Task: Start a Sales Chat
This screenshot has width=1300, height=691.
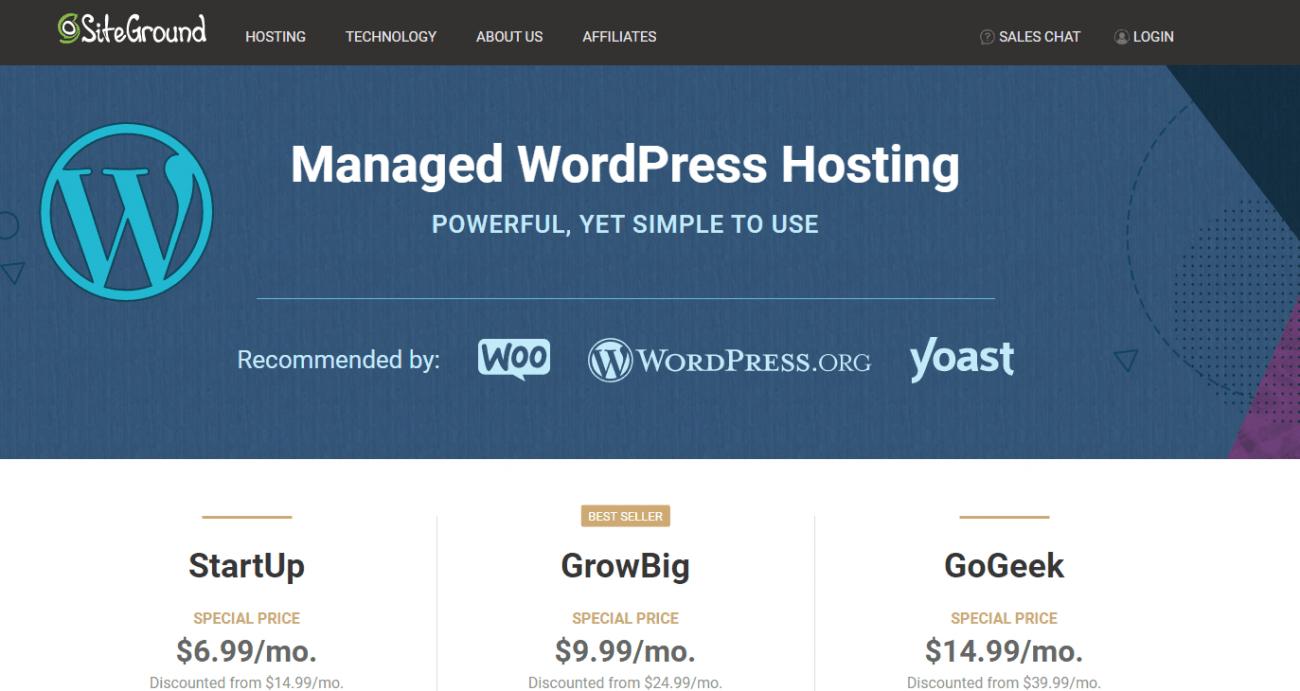Action: (1039, 37)
